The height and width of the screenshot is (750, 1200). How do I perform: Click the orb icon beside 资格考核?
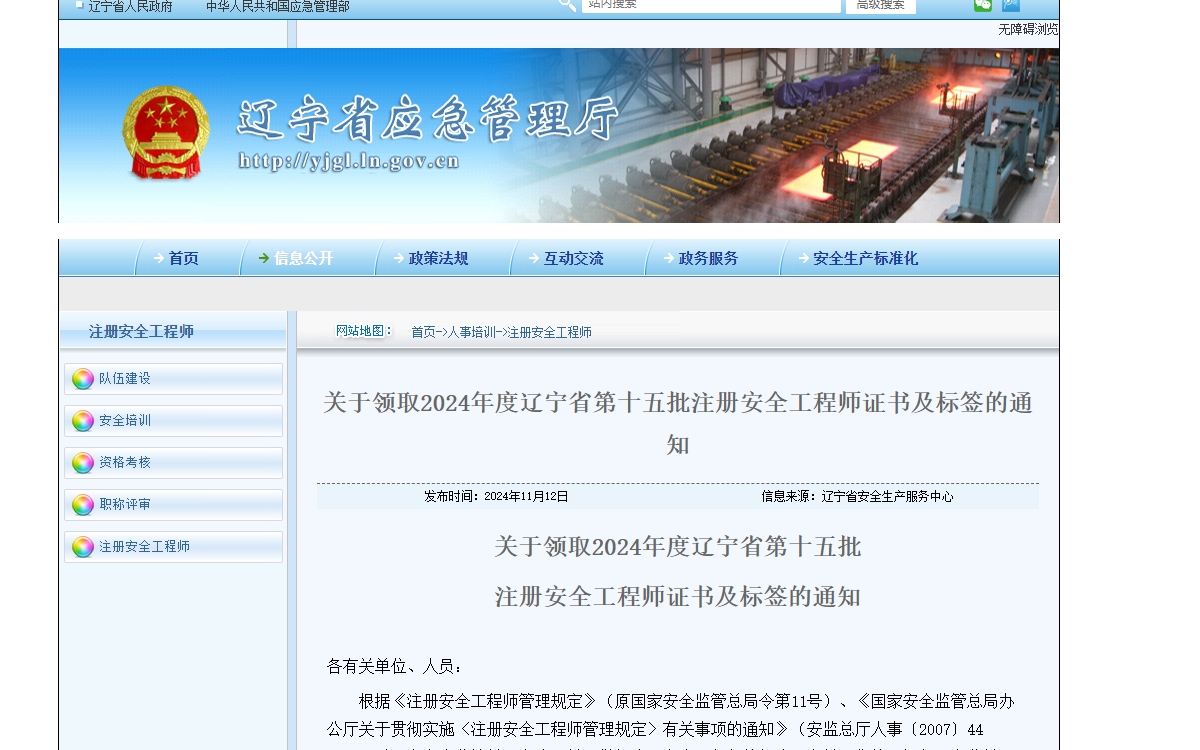pyautogui.click(x=82, y=463)
